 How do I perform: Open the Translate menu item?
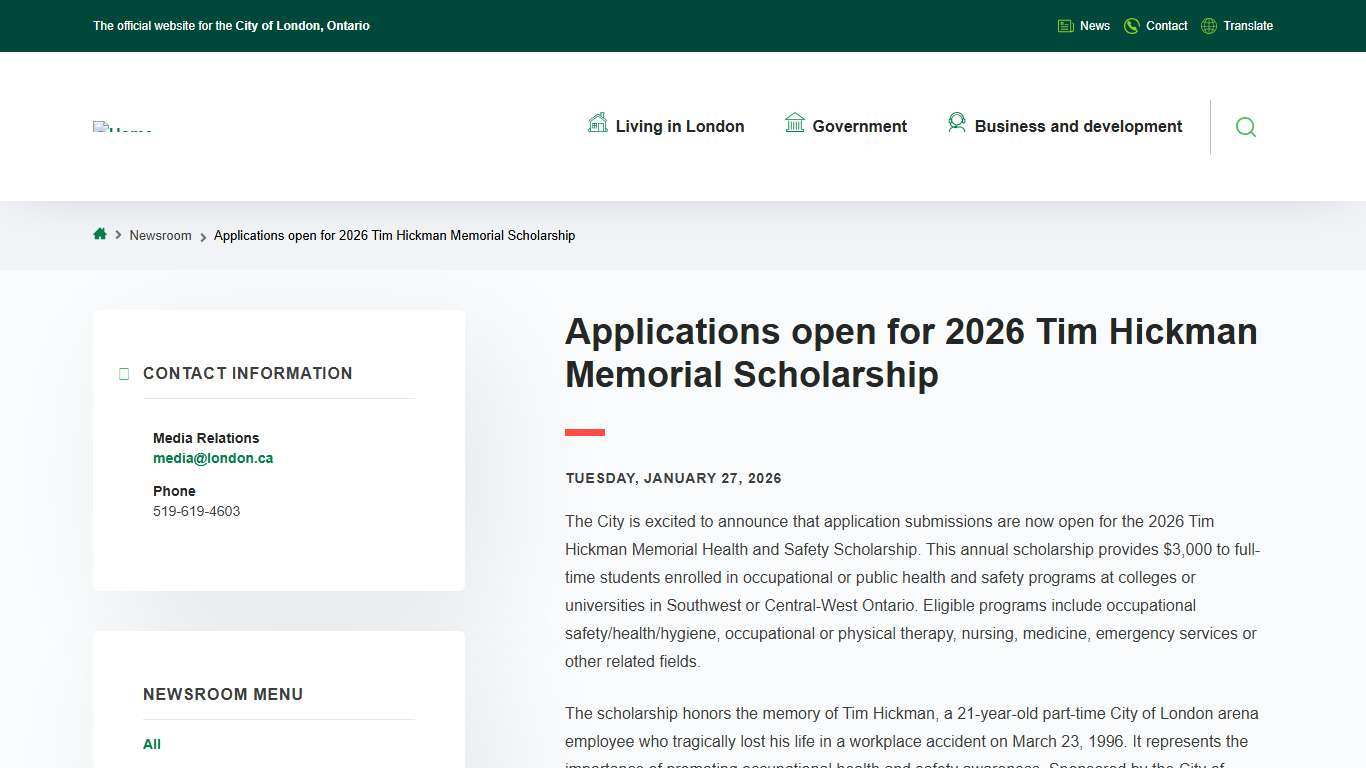point(1248,25)
